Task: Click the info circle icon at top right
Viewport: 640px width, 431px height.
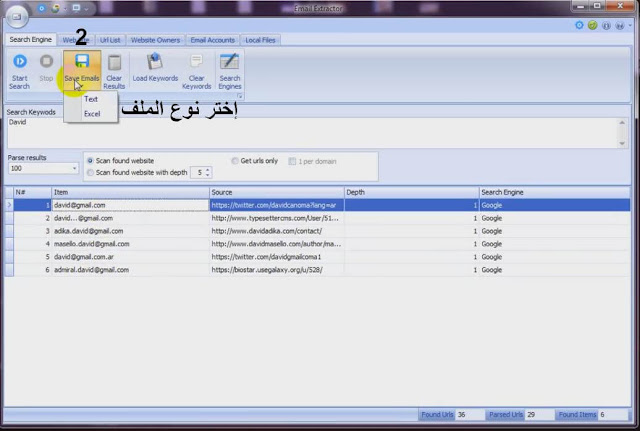Action: click(606, 26)
